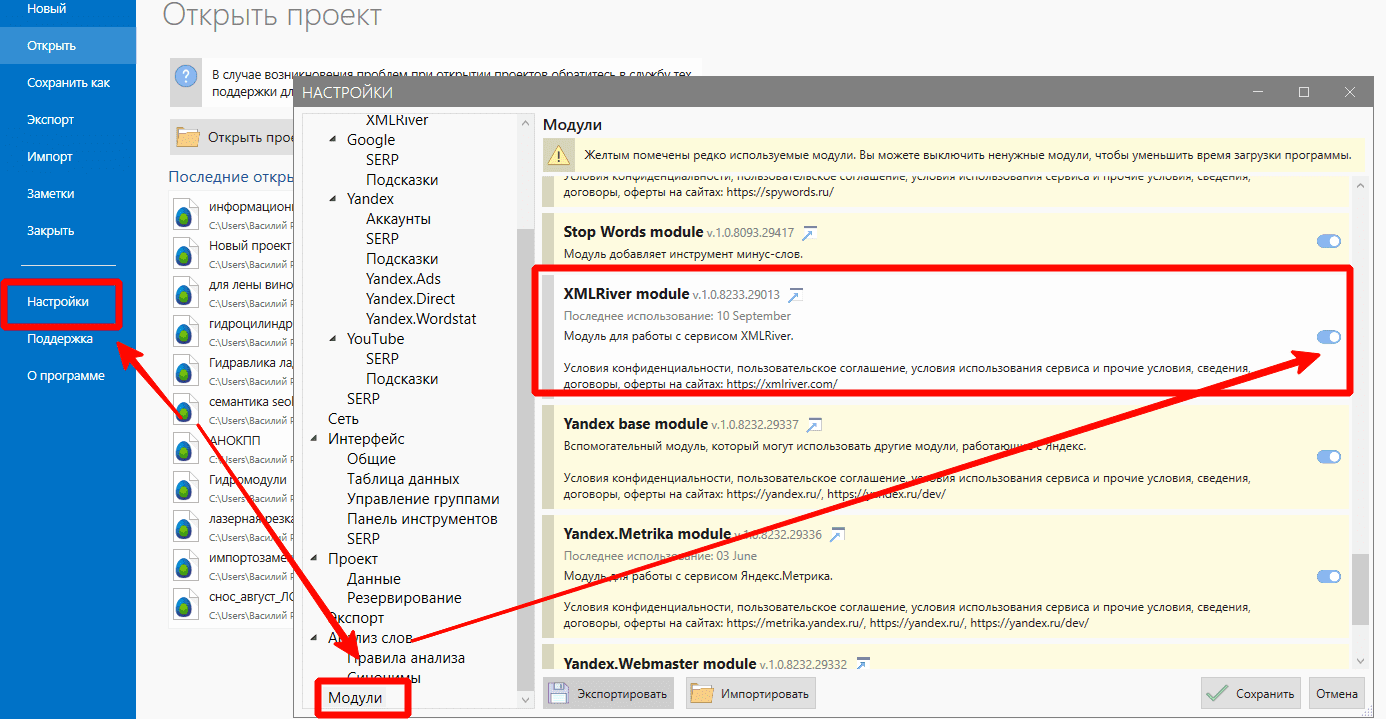This screenshot has height=719, width=1386.
Task: Click the folder icon on Открыть проект button
Action: 187,137
